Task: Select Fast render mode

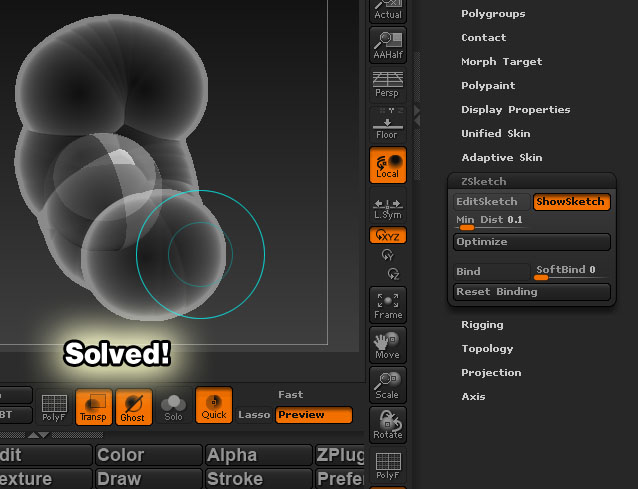Action: click(x=291, y=395)
